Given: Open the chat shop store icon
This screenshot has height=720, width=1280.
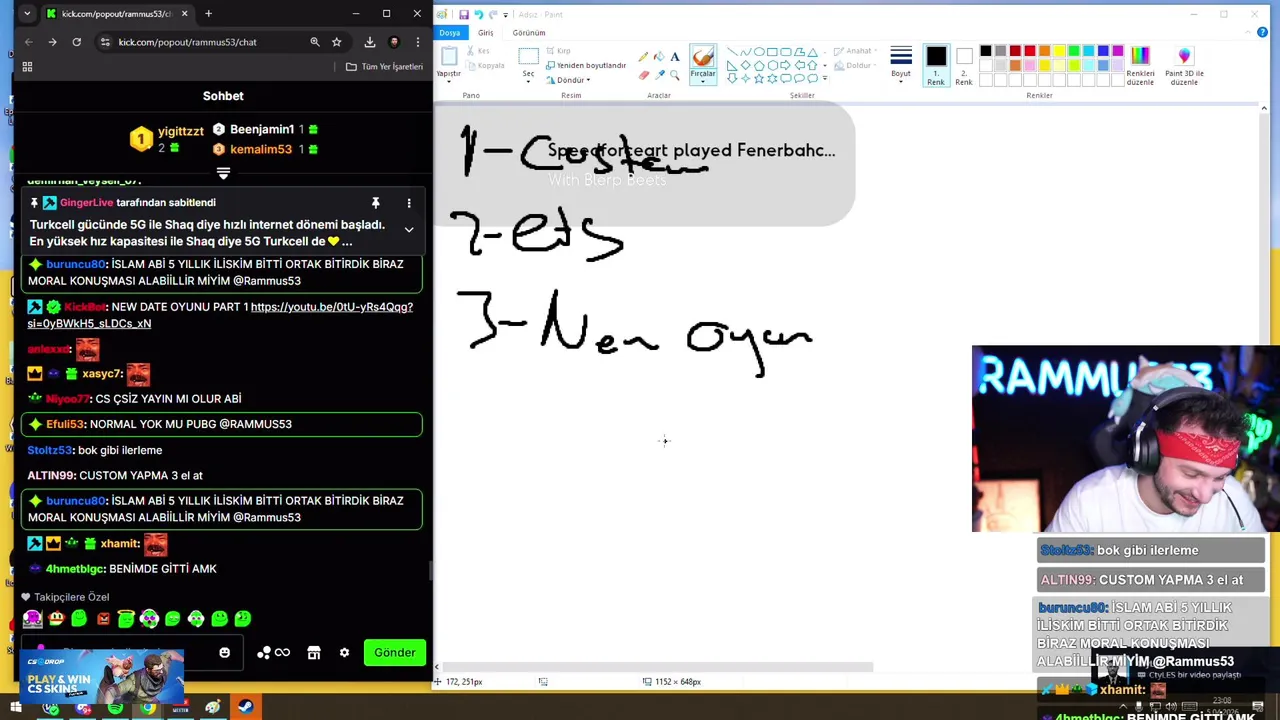Looking at the screenshot, I should (314, 653).
